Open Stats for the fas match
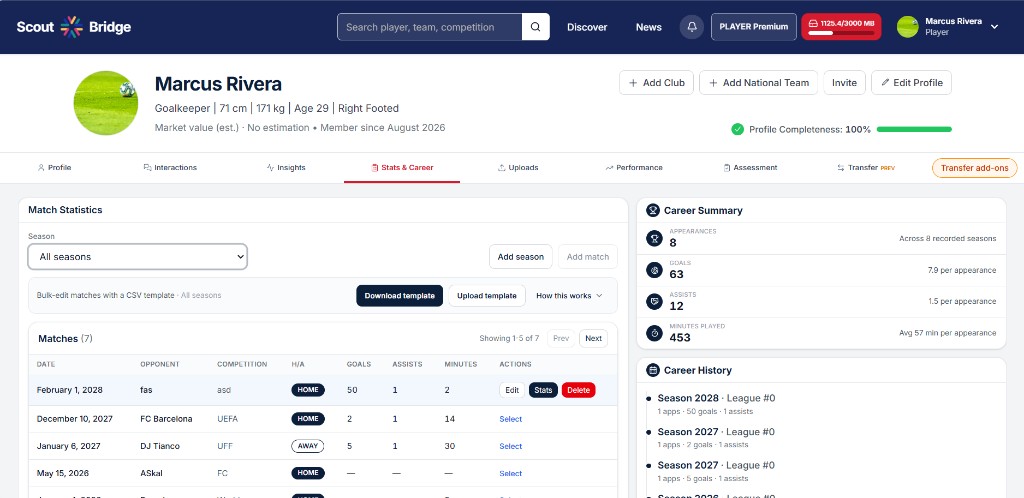 (543, 390)
